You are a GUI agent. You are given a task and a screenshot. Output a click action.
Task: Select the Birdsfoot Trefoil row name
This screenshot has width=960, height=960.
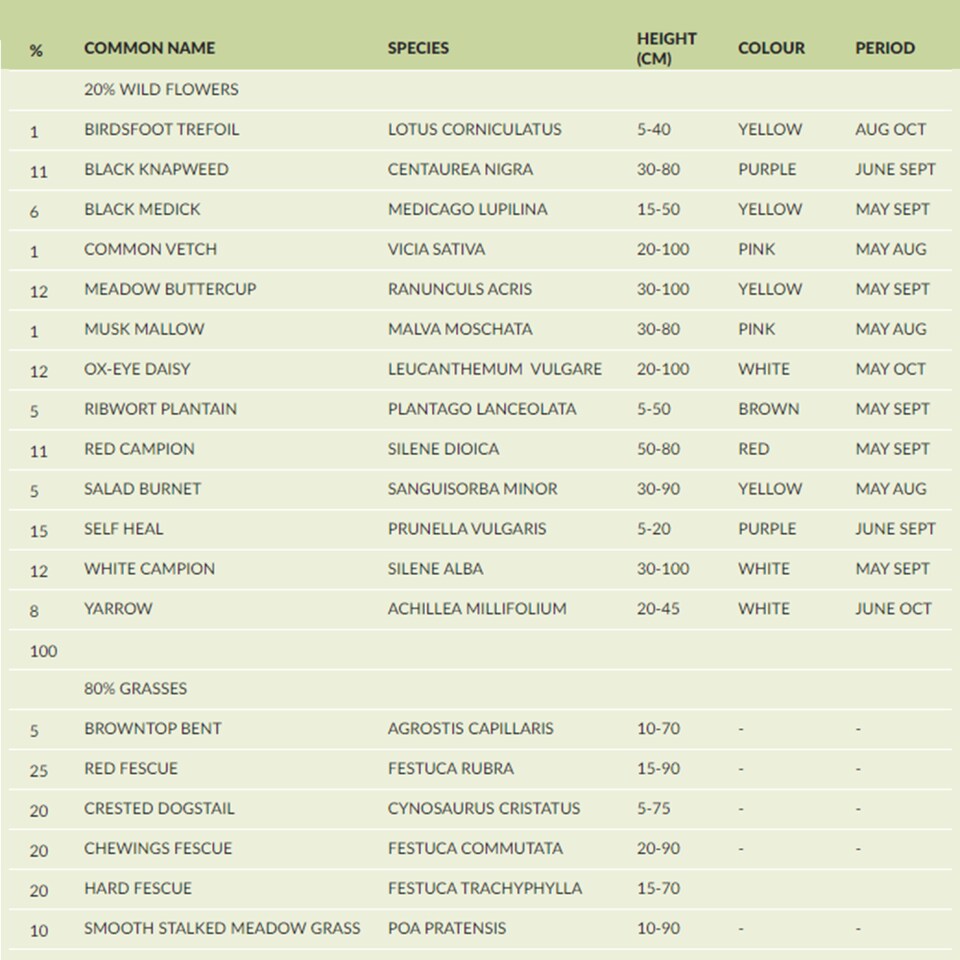162,129
